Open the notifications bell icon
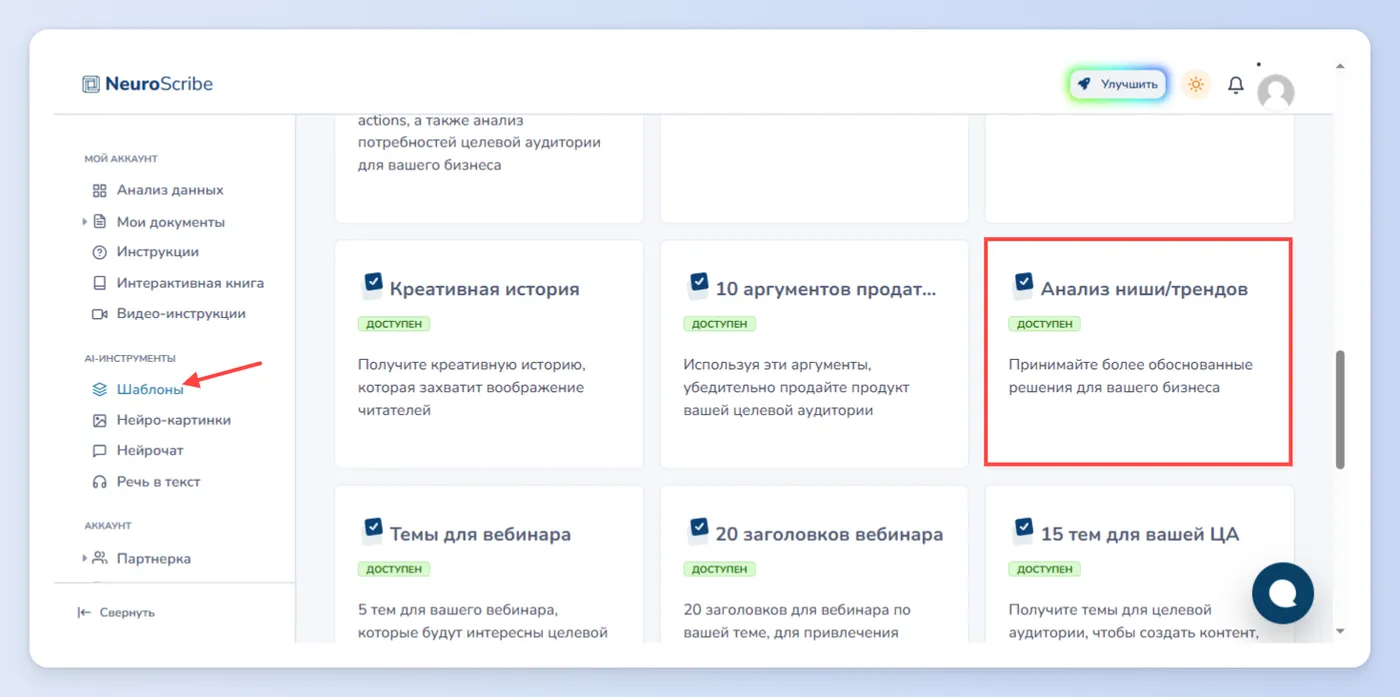The width and height of the screenshot is (1400, 697). point(1236,85)
